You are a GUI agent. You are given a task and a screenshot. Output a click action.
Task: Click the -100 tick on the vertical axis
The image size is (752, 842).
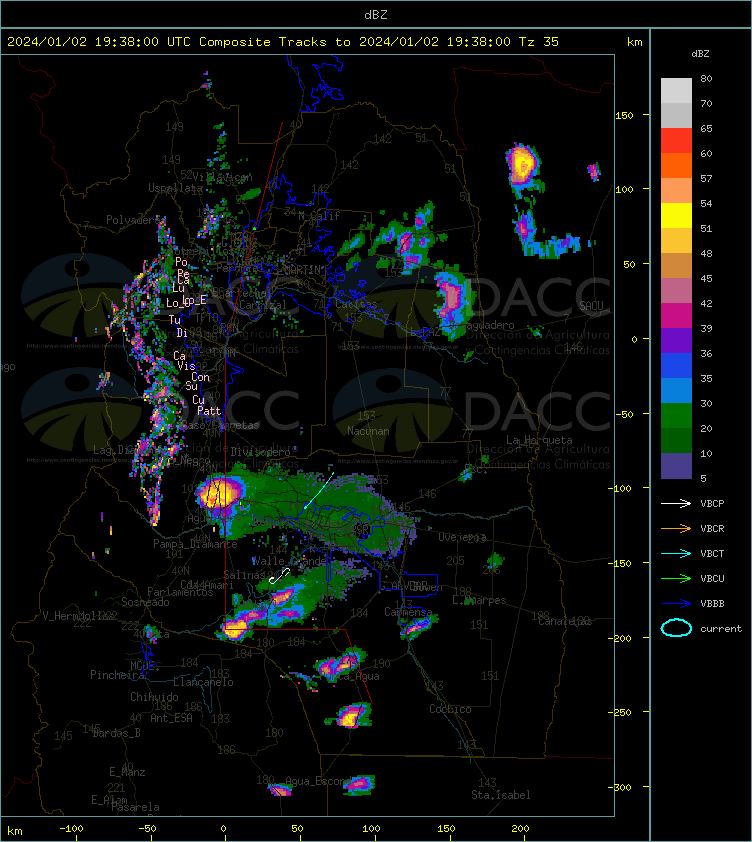coord(620,488)
